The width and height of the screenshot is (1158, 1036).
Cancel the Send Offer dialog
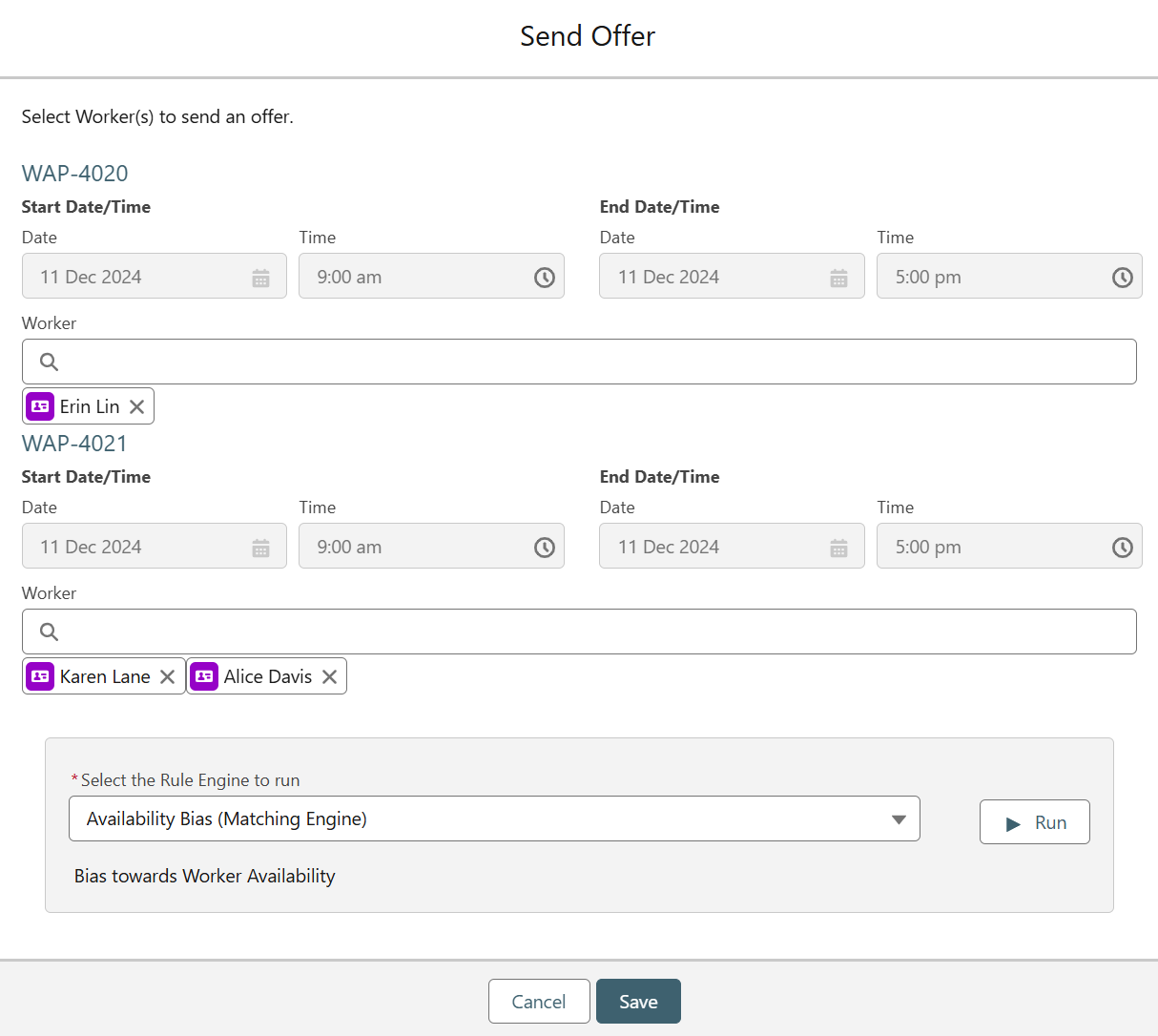[x=539, y=1001]
